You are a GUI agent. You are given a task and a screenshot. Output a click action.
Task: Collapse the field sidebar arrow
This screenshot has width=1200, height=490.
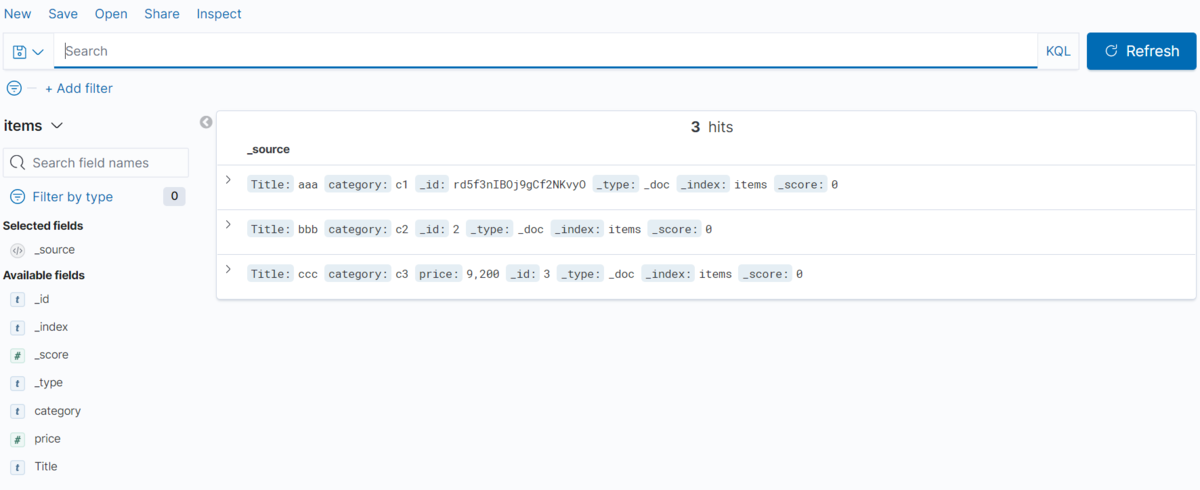[206, 122]
